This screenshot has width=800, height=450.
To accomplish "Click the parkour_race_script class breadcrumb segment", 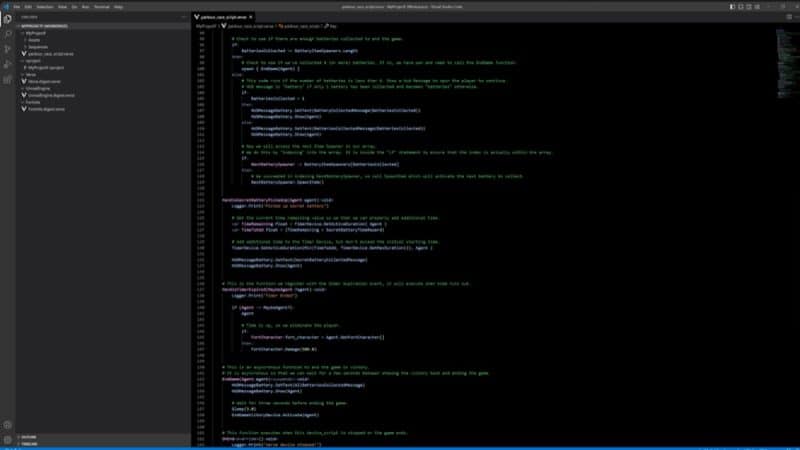I will (x=299, y=26).
